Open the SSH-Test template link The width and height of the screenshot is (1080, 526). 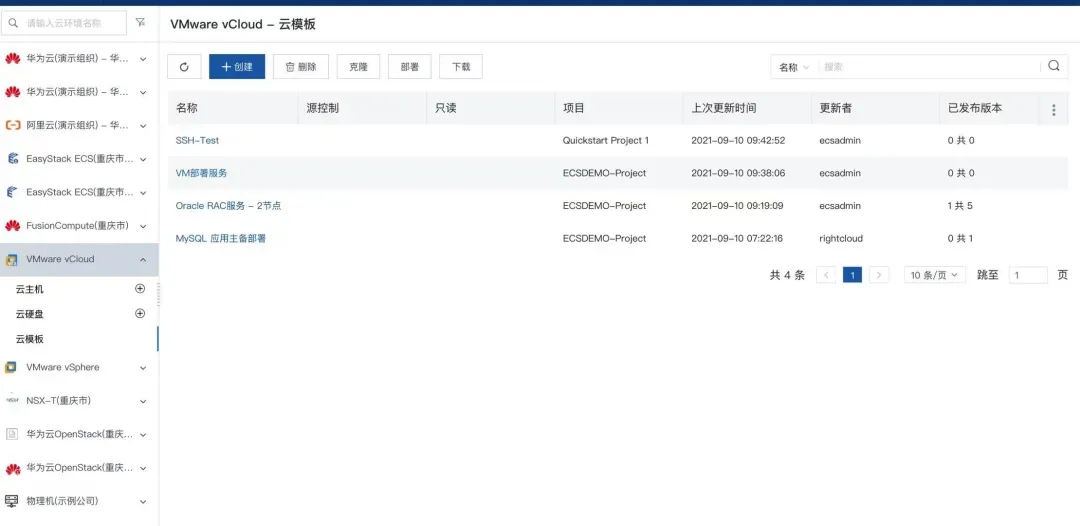197,140
